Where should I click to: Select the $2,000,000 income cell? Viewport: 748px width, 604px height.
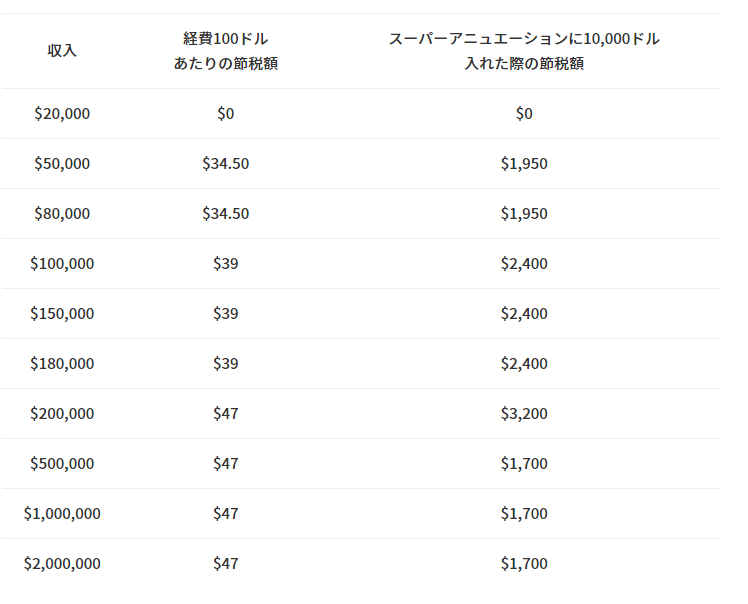pos(62,564)
